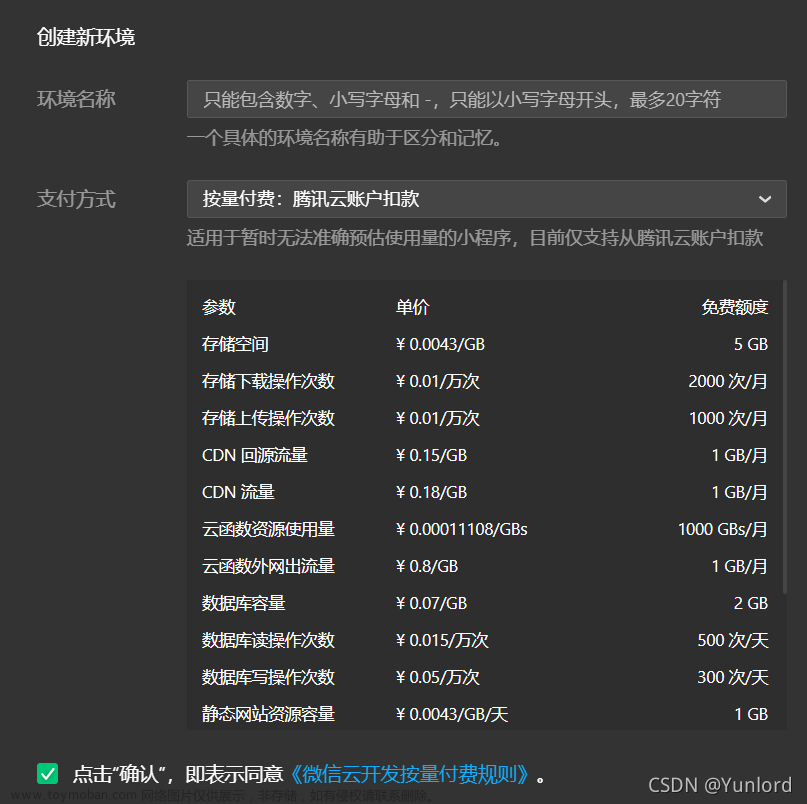The width and height of the screenshot is (807, 804).
Task: Click the 支付方式 field label
Action: click(x=76, y=199)
